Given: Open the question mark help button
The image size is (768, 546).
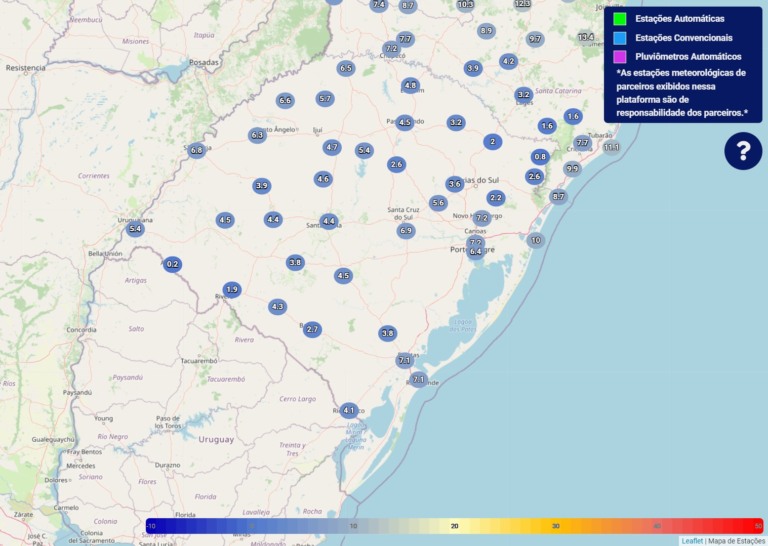Looking at the screenshot, I should click(743, 151).
